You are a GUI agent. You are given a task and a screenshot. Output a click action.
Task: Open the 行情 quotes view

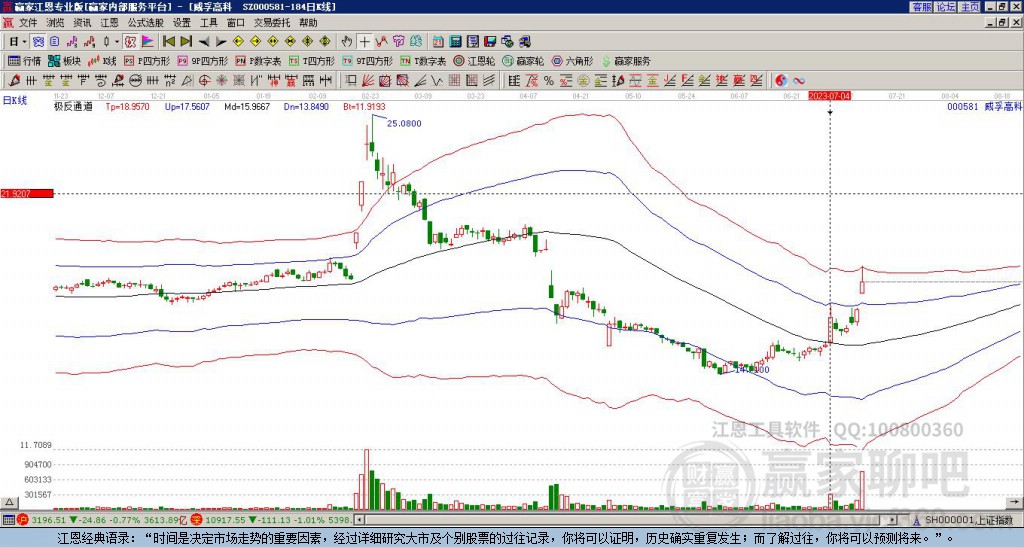[25, 61]
